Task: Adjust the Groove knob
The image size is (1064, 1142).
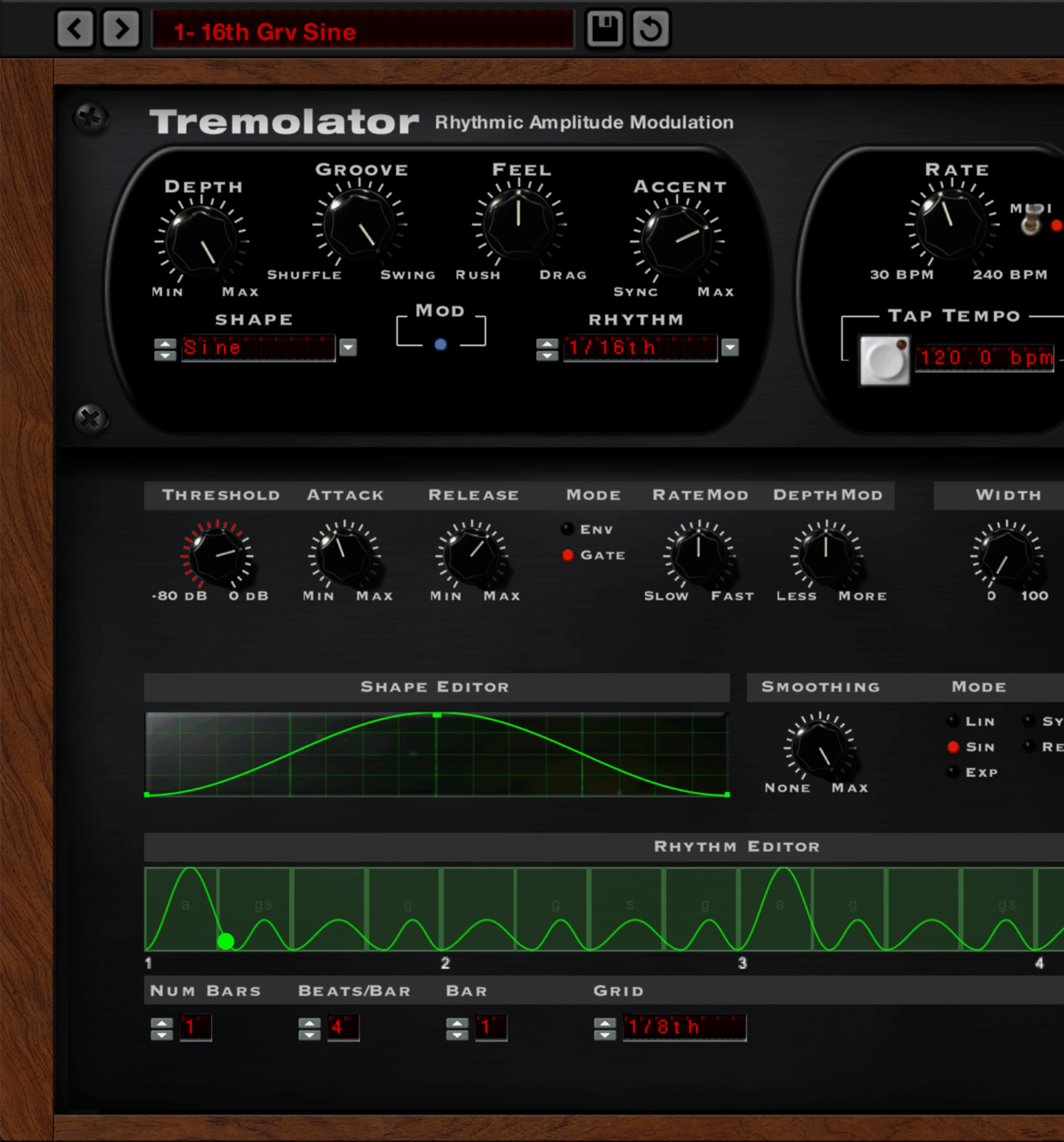Action: pyautogui.click(x=359, y=224)
